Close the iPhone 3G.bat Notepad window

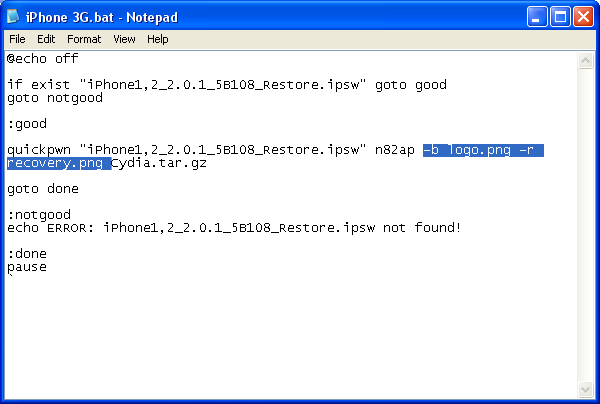tap(583, 17)
